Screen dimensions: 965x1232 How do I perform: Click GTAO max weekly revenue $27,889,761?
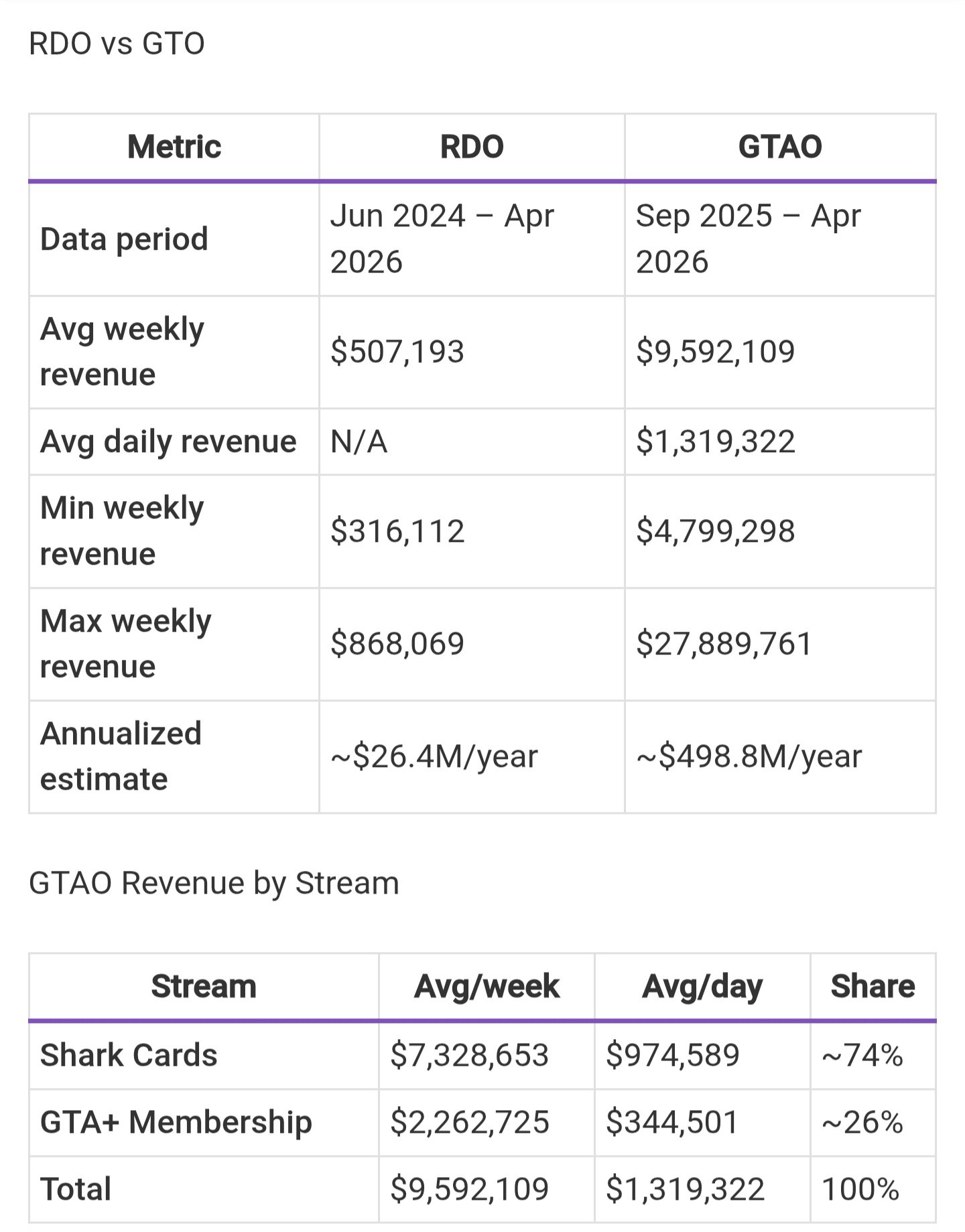tap(724, 644)
